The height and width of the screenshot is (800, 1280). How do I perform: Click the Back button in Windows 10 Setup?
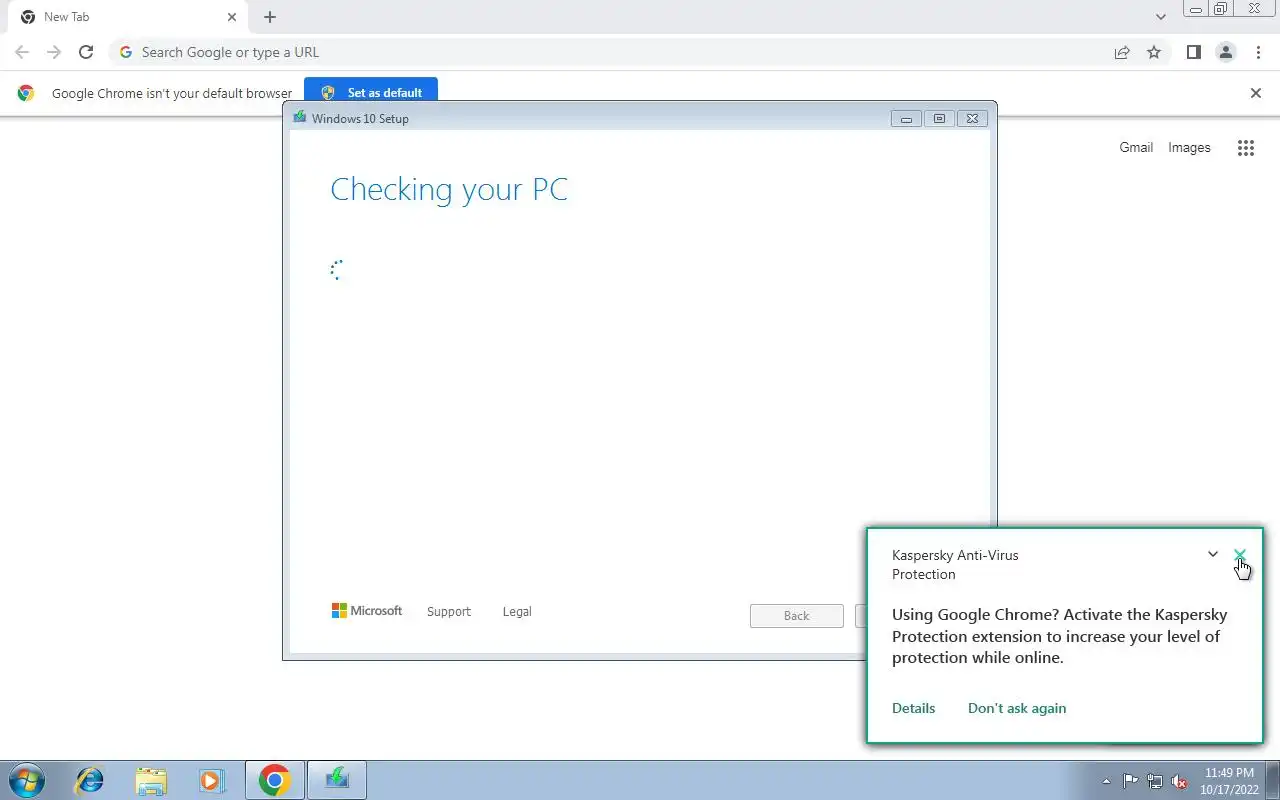[796, 615]
